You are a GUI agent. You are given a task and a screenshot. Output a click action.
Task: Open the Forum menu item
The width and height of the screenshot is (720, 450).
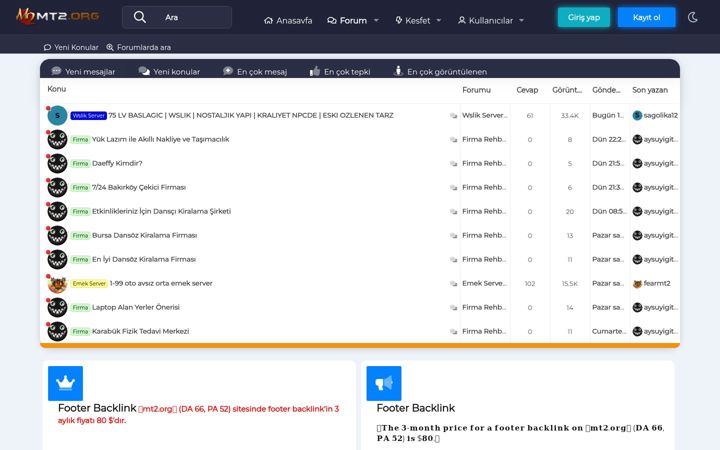click(347, 21)
